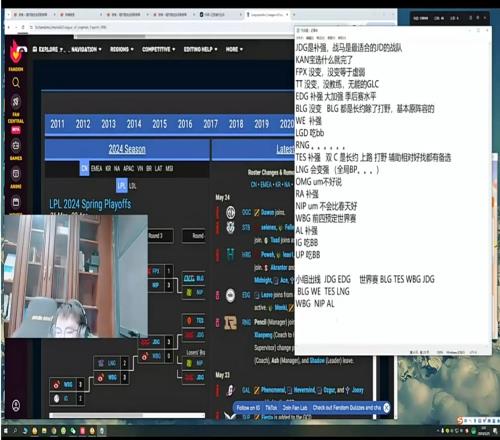Click the bracket's horizontal scrollbar

(127, 415)
